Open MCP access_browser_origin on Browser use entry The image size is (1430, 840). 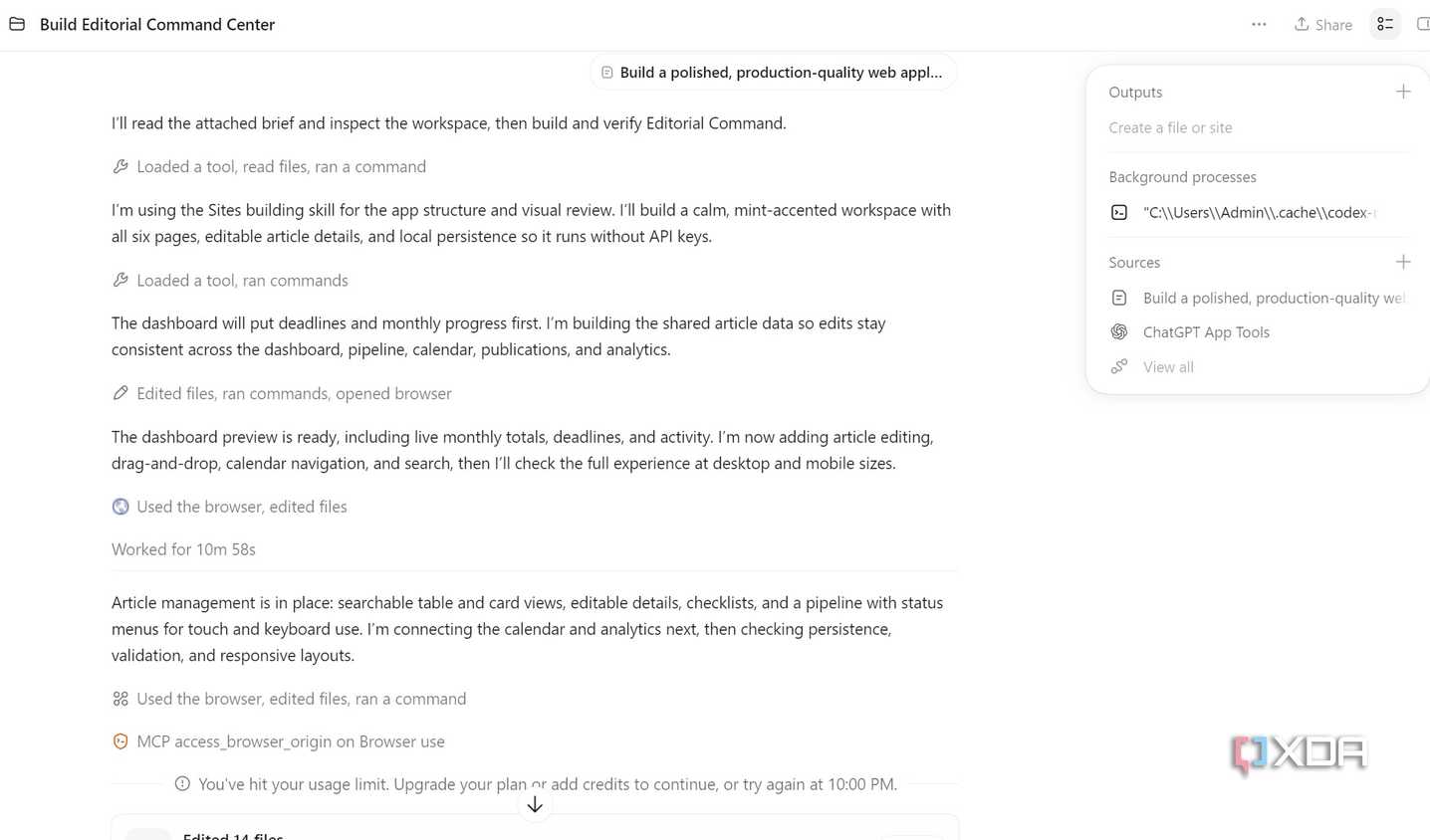pos(278,741)
